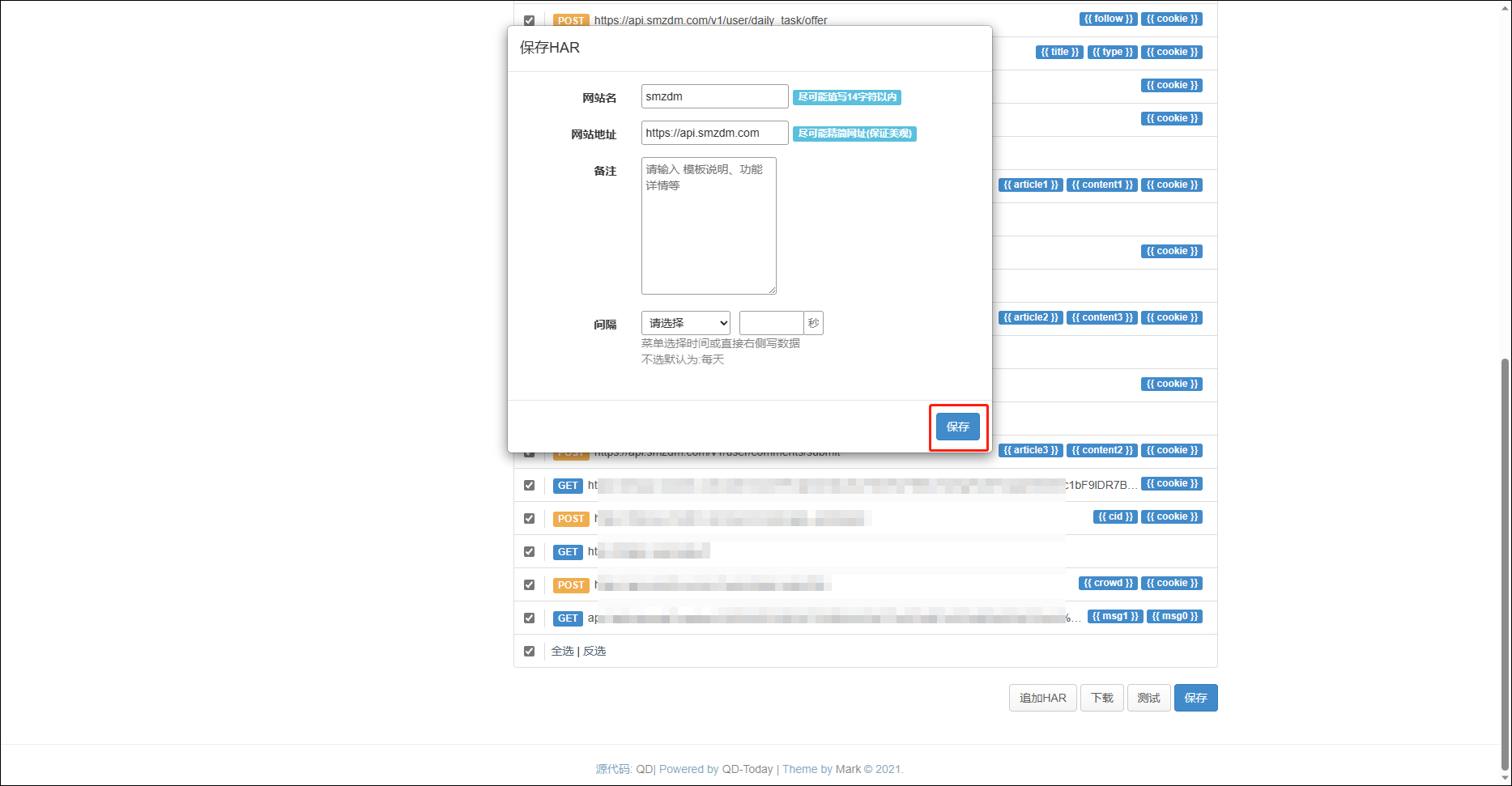Click the 反选 invert selection link
This screenshot has width=1512, height=786.
click(594, 651)
